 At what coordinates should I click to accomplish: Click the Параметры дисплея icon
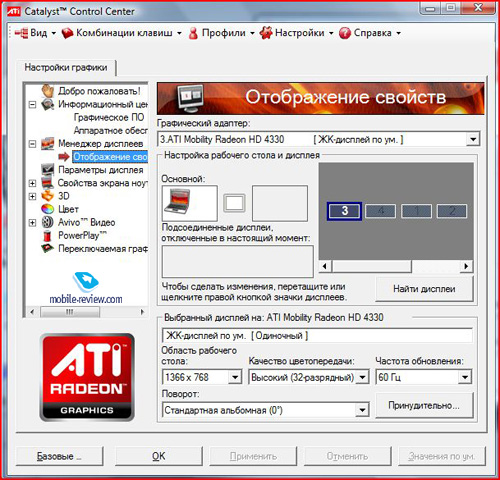pyautogui.click(x=48, y=170)
